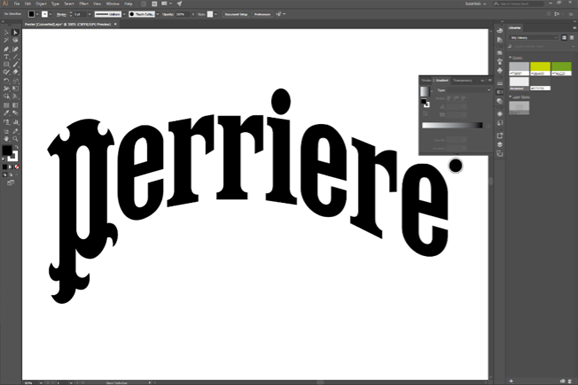Screen dimensions: 578x385
Task: Select the Width tool
Action: [x=6, y=89]
